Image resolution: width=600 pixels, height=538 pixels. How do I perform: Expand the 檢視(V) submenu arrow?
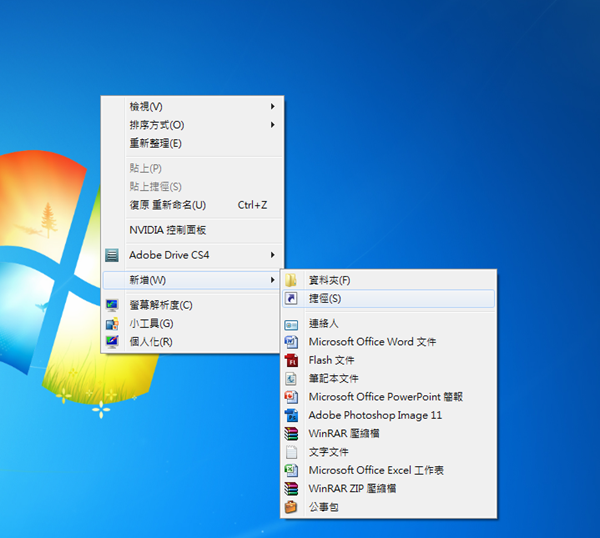click(272, 107)
